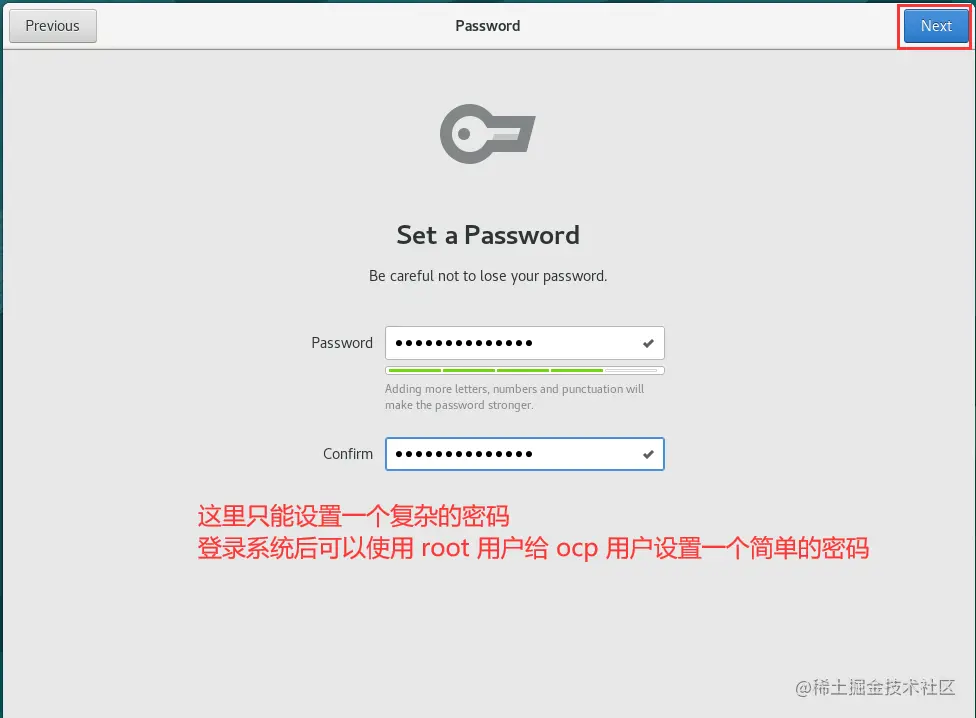This screenshot has width=976, height=718.
Task: Click the first green strength segment
Action: (x=414, y=370)
